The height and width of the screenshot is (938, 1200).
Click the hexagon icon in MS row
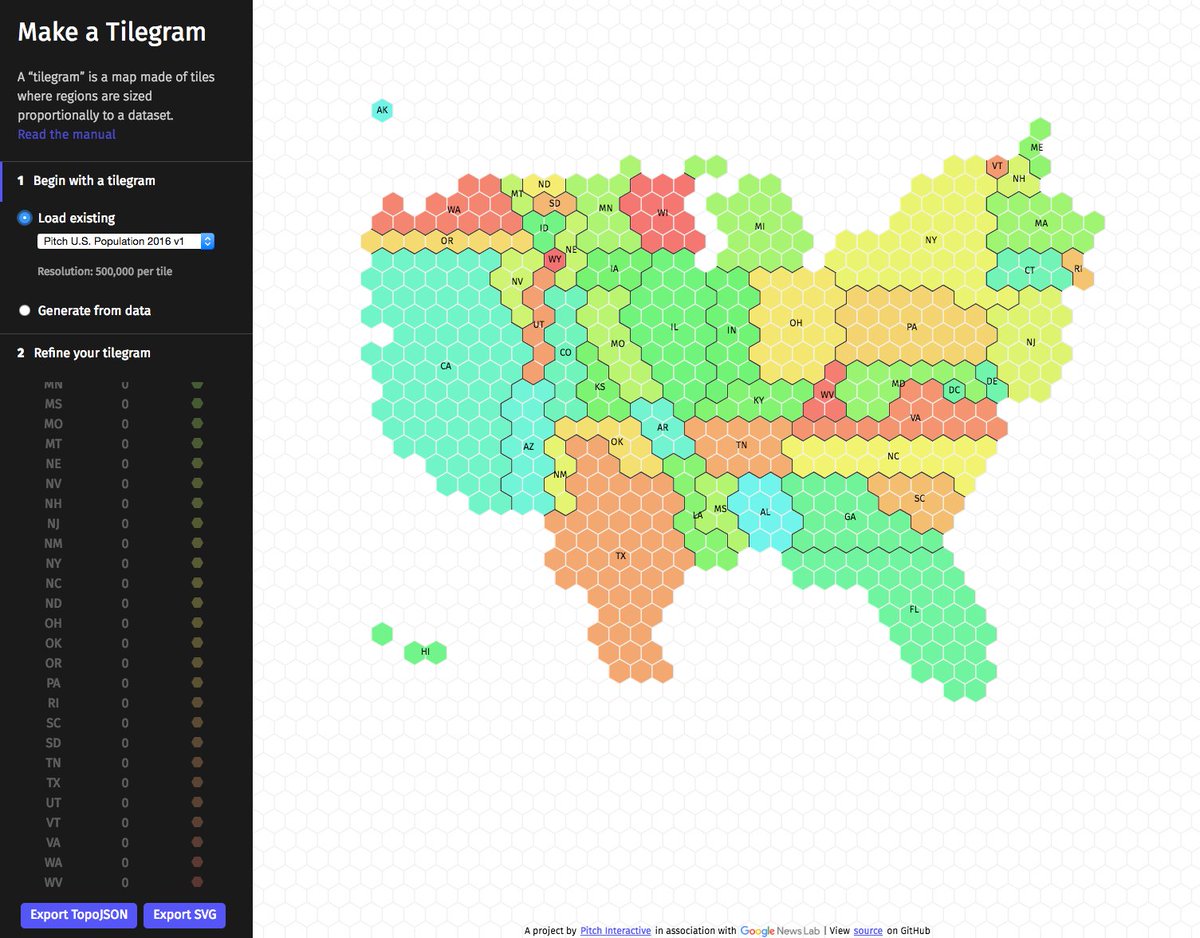tap(197, 404)
